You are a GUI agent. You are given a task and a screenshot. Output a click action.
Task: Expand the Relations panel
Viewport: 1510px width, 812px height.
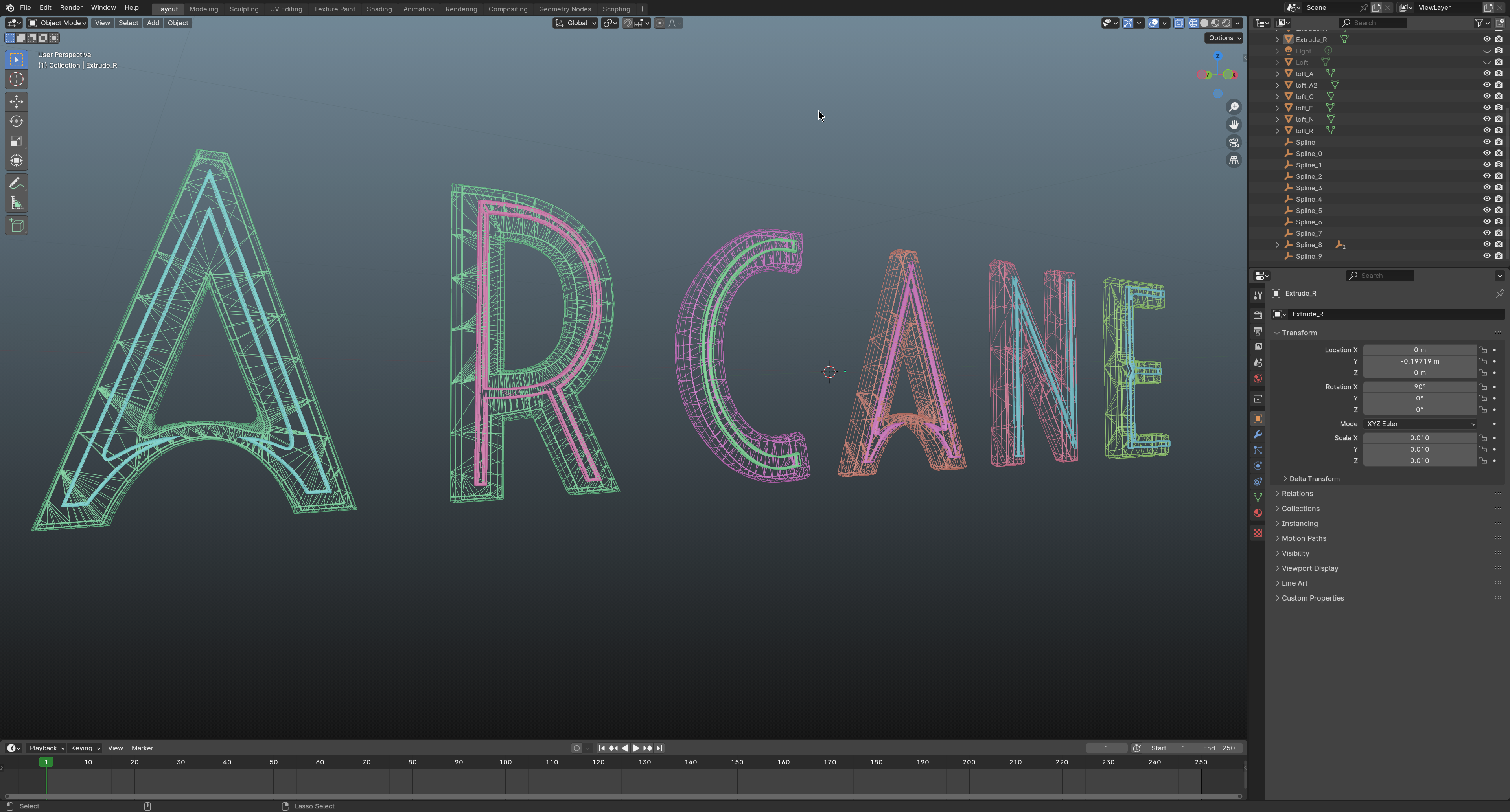coord(1296,493)
